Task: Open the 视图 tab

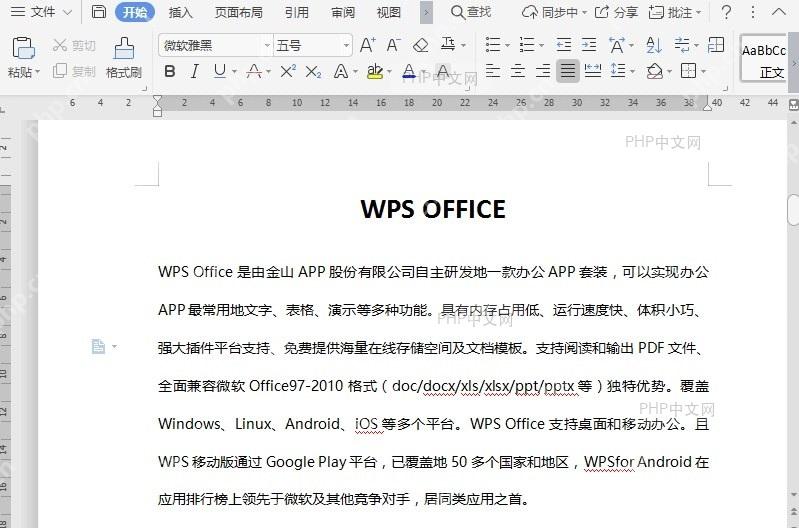Action: pyautogui.click(x=388, y=12)
